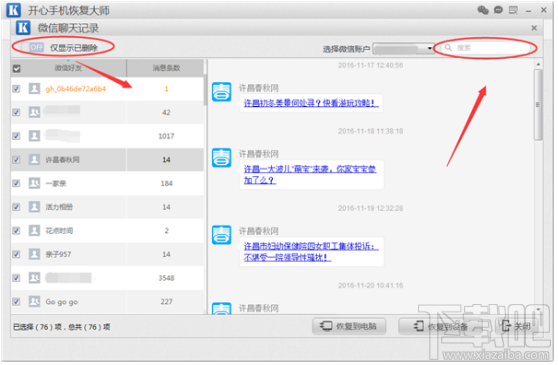Uncheck the 一家亲 row checkbox

point(16,183)
